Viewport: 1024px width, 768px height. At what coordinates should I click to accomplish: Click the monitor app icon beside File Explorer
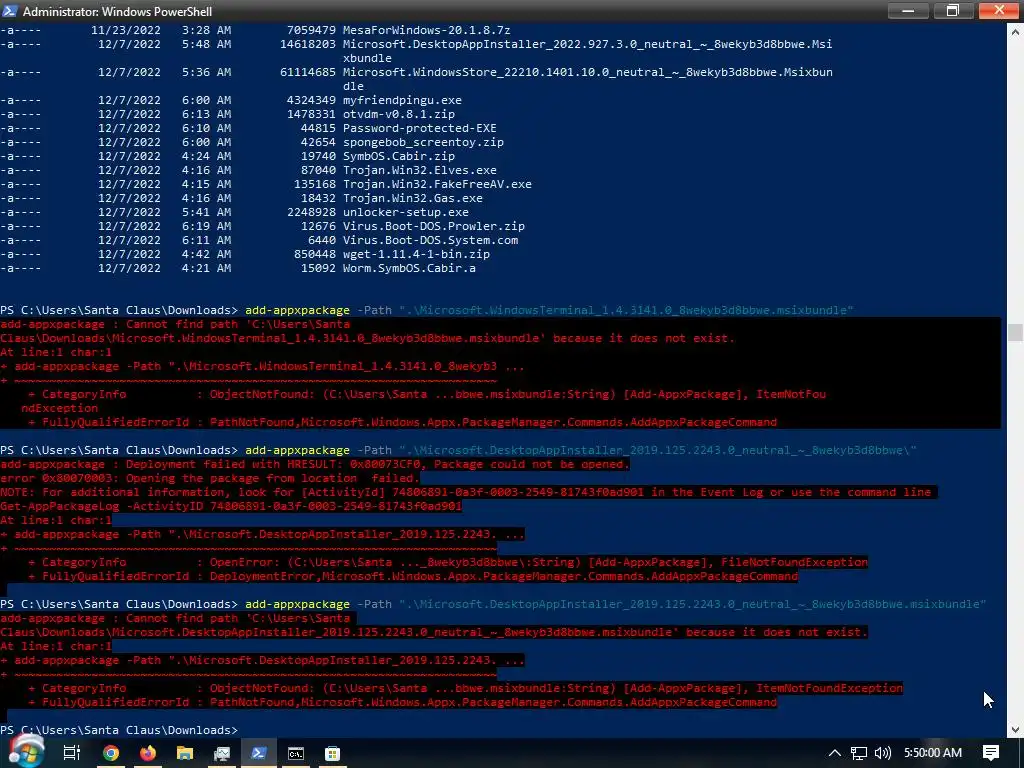[222, 753]
